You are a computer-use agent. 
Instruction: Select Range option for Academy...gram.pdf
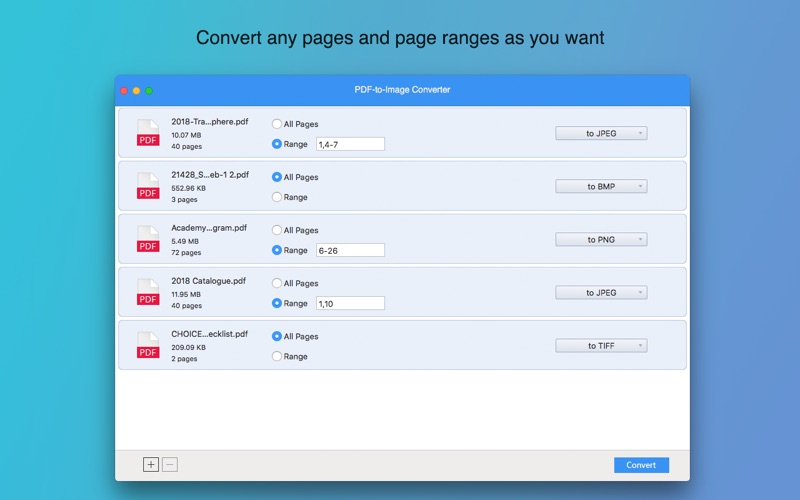[277, 250]
